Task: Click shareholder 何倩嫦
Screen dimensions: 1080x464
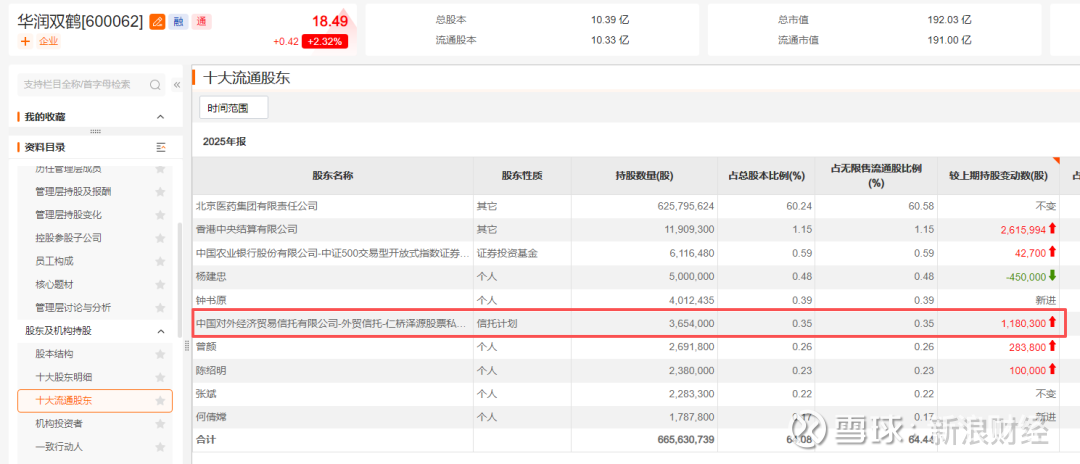Action: tap(210, 416)
